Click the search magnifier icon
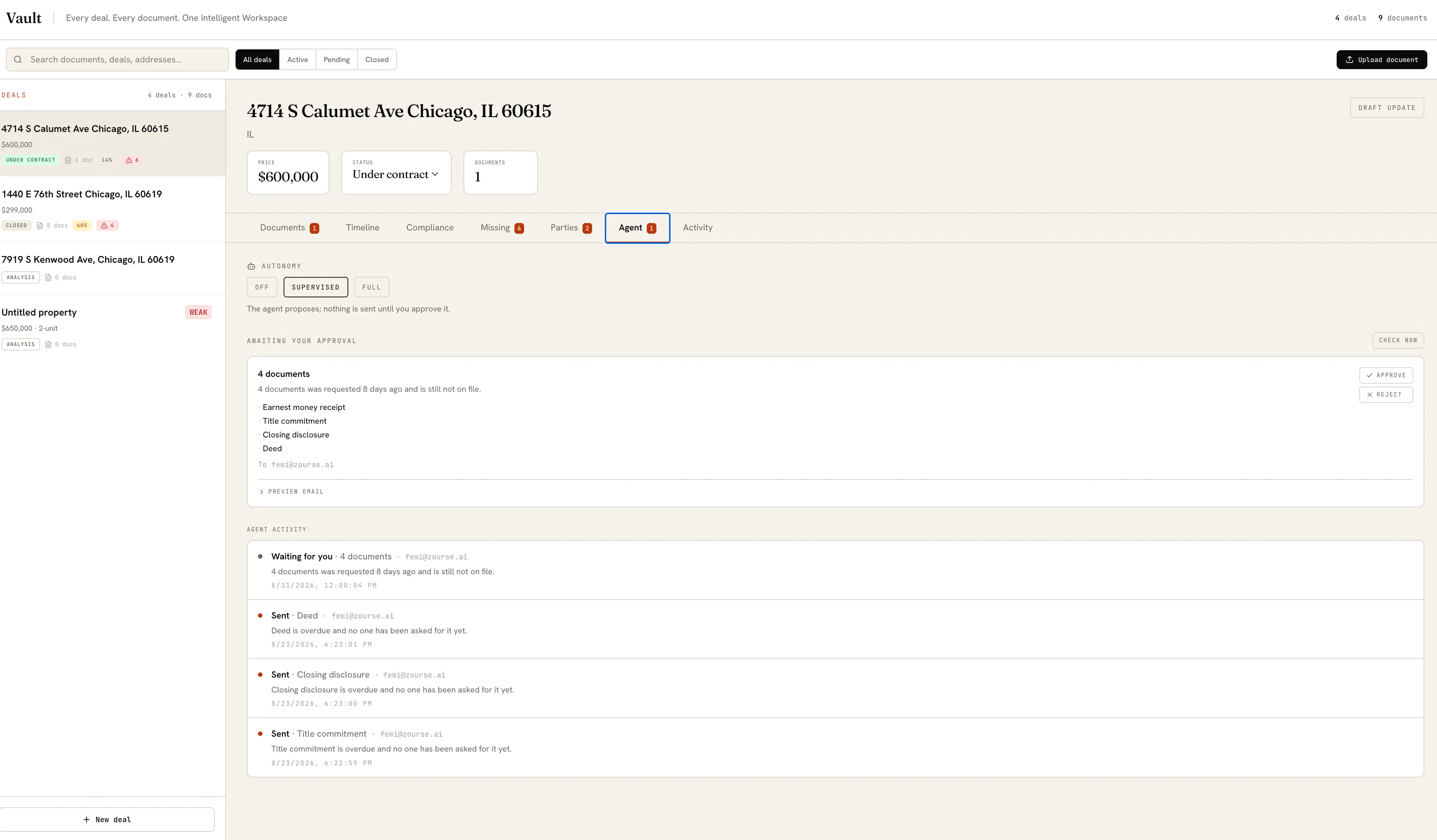This screenshot has width=1437, height=840. 18,59
